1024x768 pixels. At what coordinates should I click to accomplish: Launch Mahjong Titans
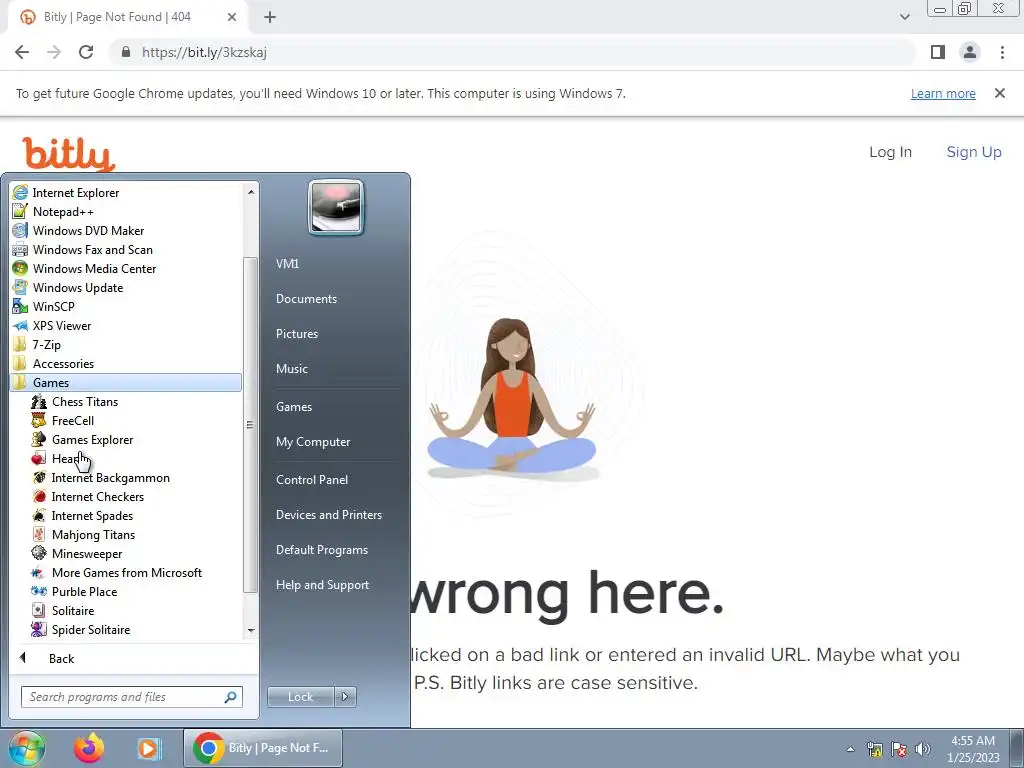(x=93, y=534)
